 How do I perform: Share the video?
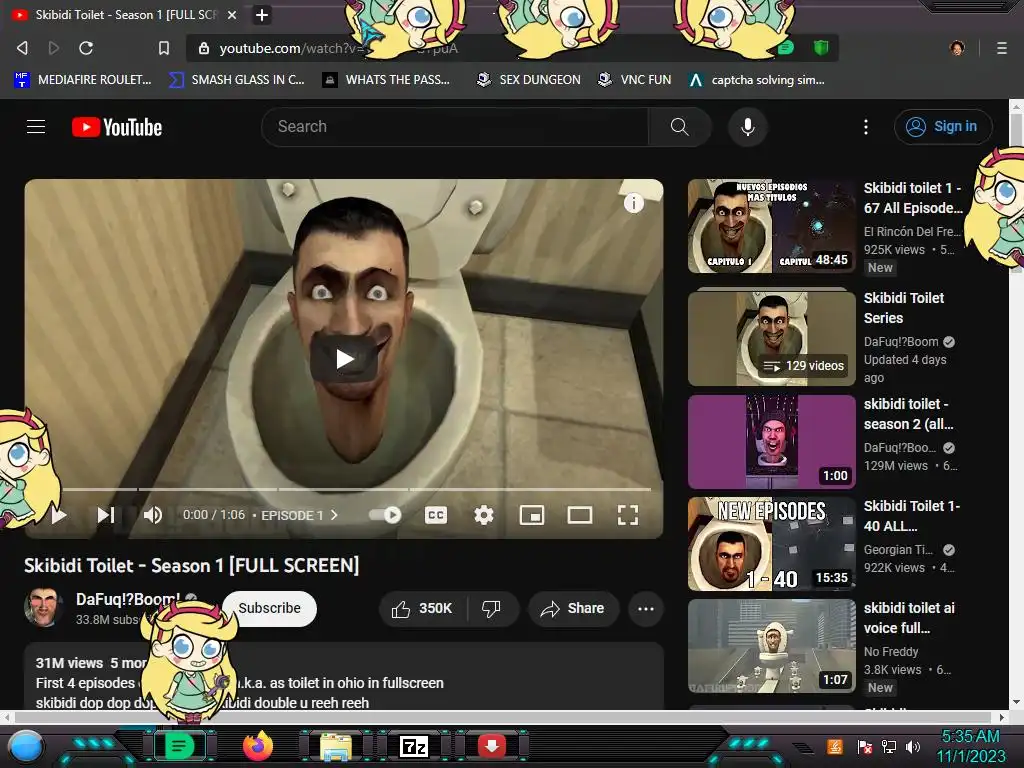click(x=573, y=609)
